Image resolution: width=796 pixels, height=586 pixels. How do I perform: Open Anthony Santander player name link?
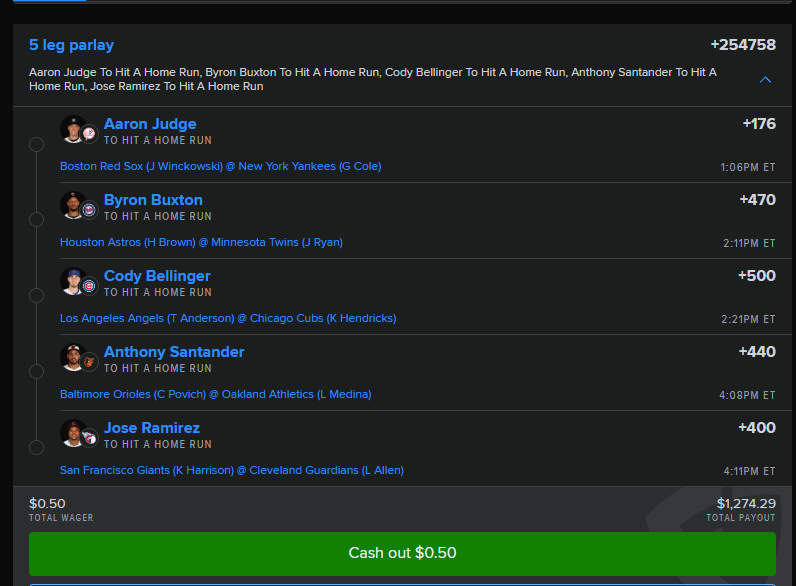point(174,352)
